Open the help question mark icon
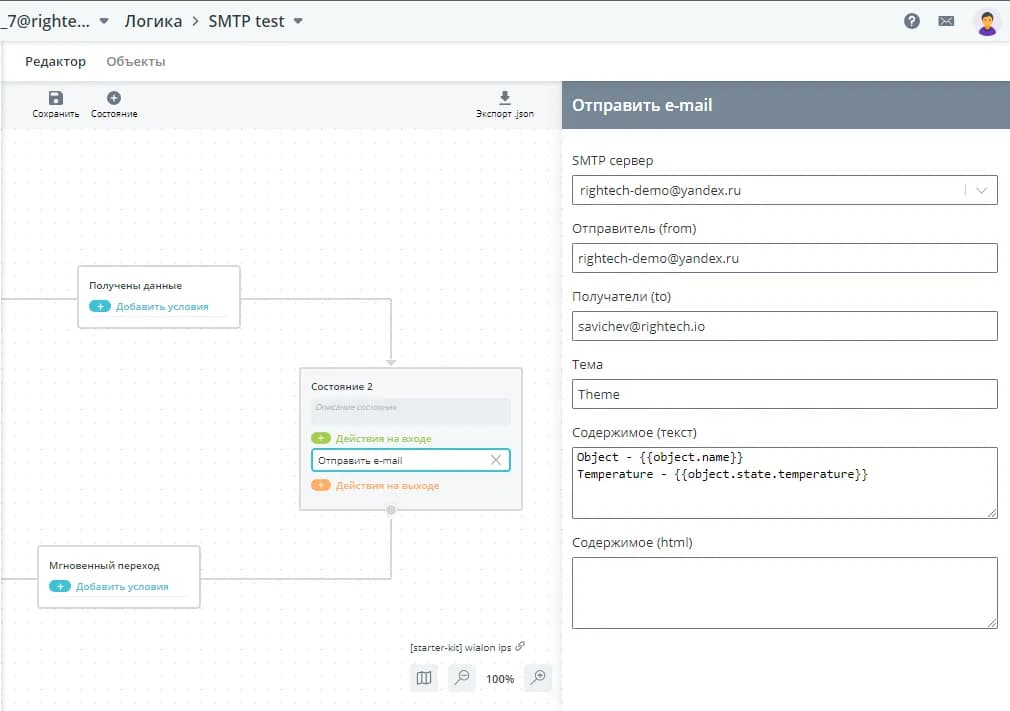1010x711 pixels. 912,21
